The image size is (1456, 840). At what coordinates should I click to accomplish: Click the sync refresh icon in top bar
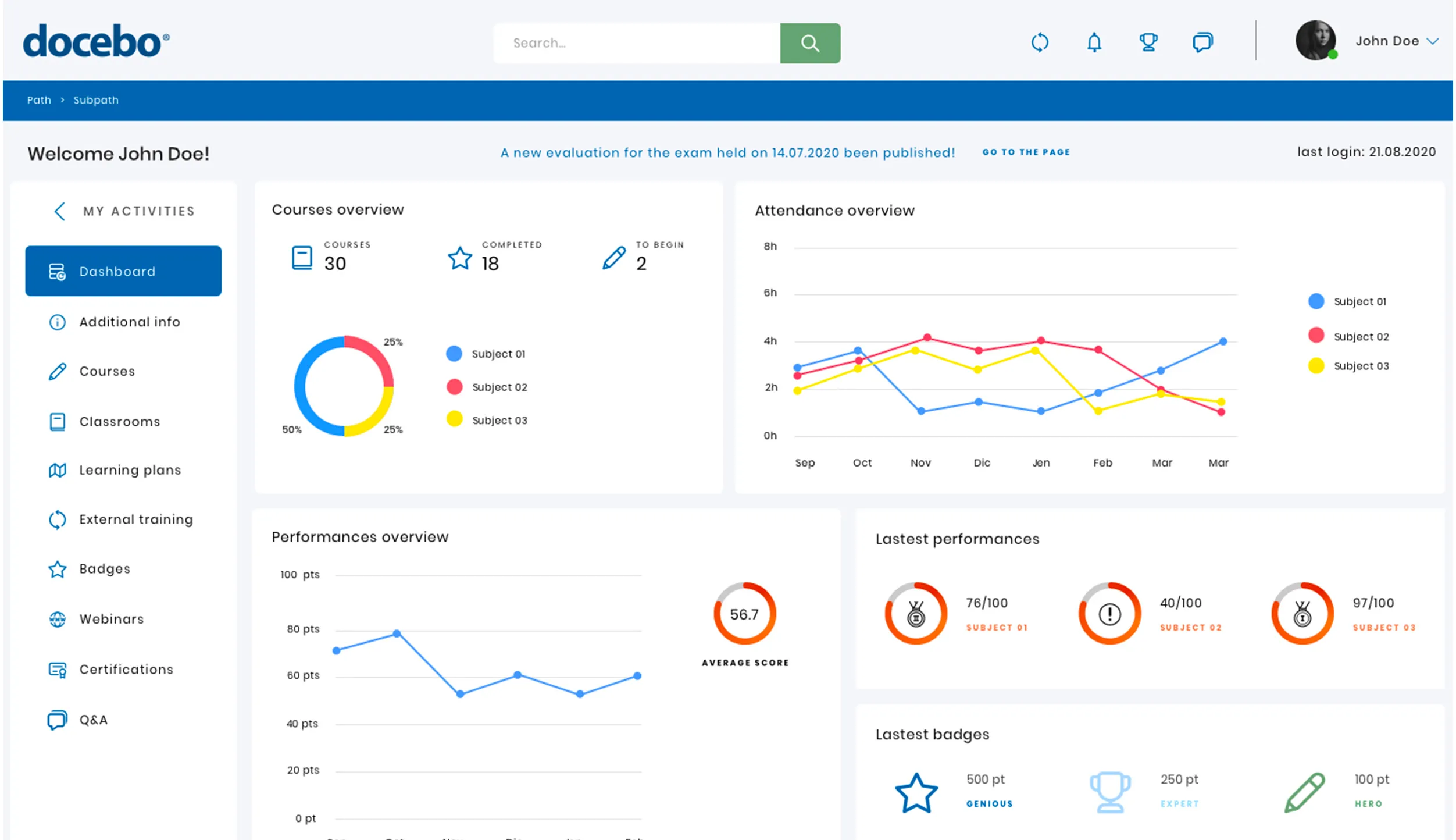(x=1040, y=42)
